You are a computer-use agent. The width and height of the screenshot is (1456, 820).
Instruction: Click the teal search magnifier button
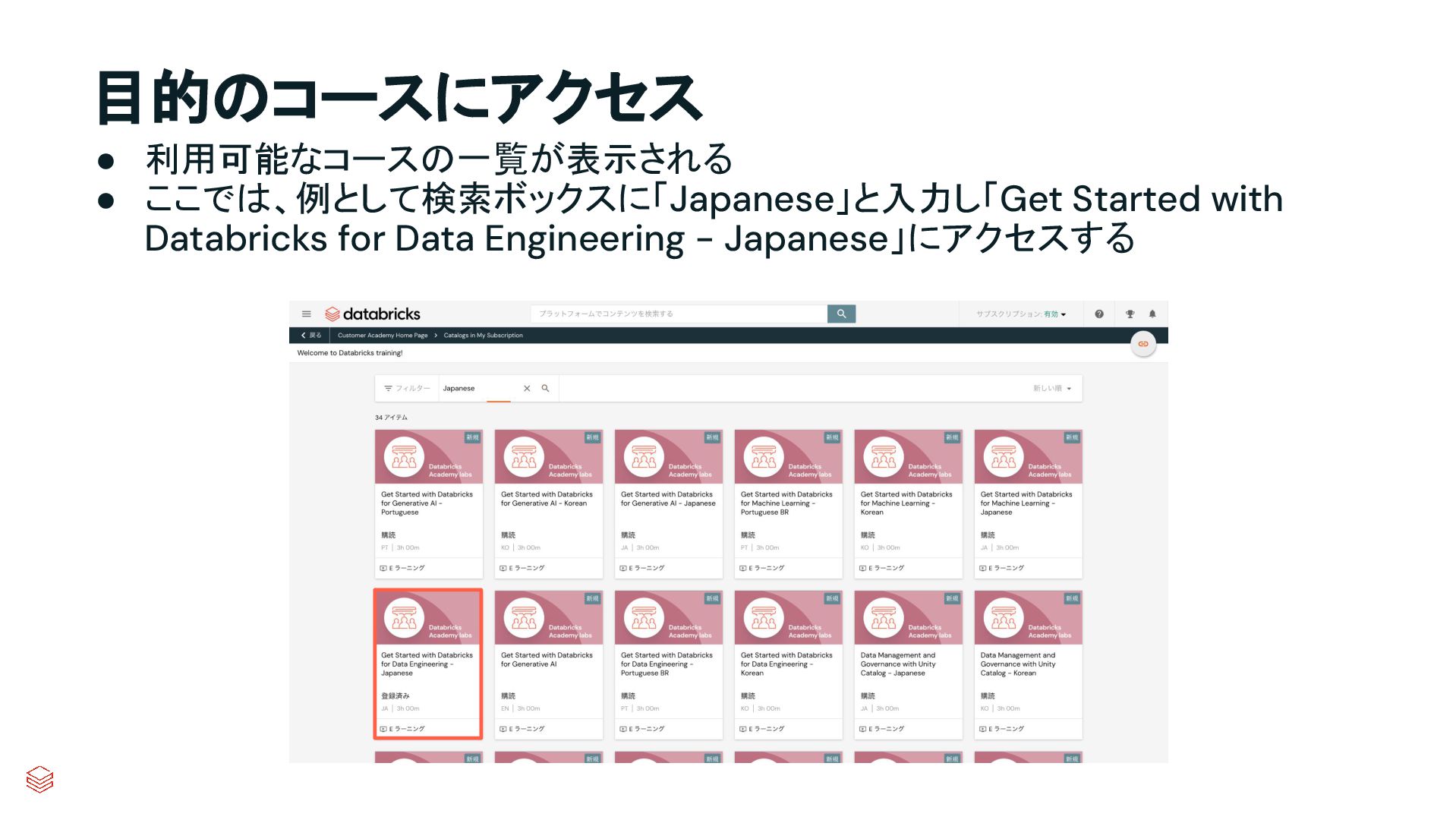[x=841, y=314]
